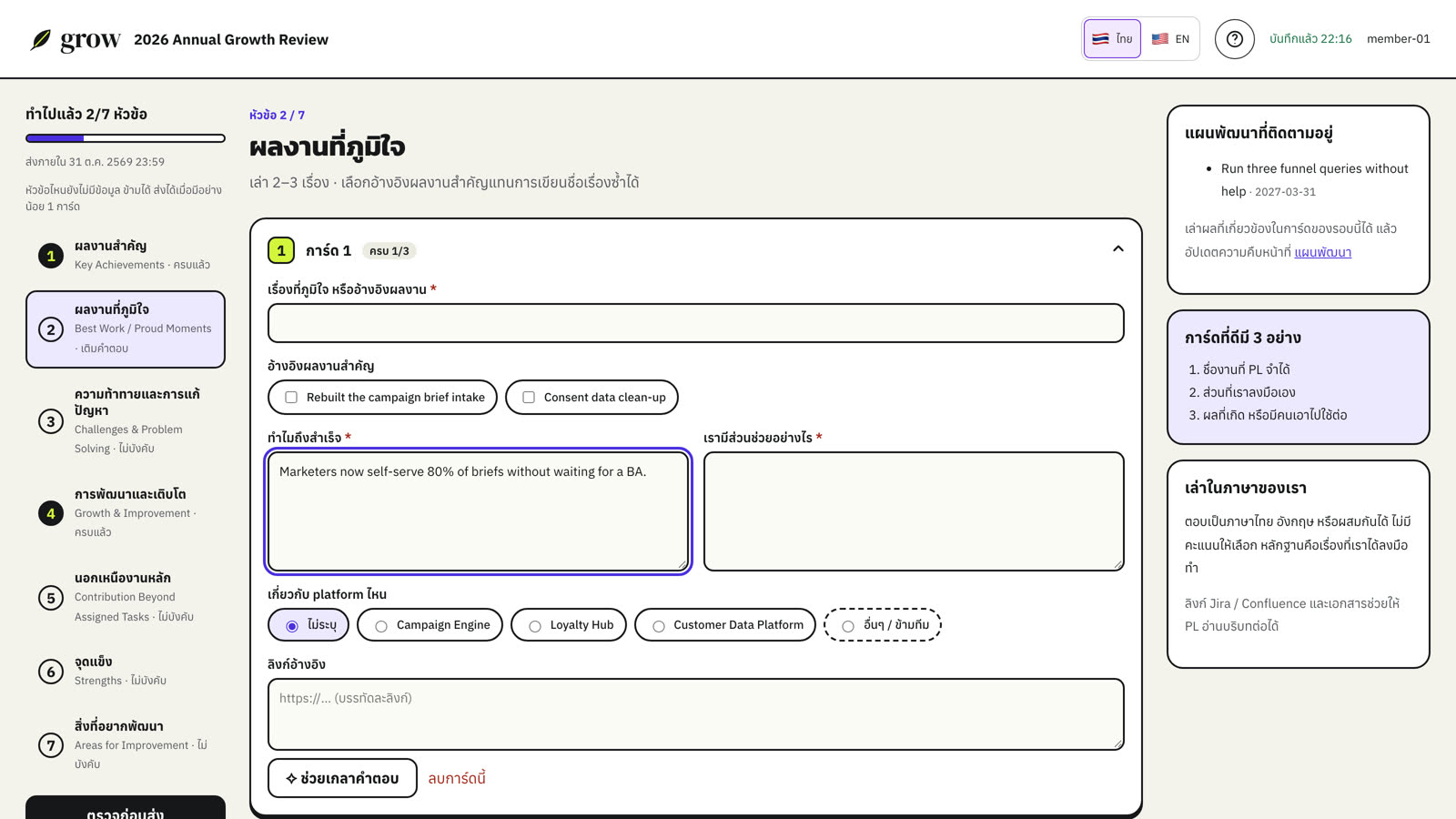Screen dimensions: 1456x819
Task: Choose Customer Data Platform radio option
Action: pyautogui.click(x=725, y=625)
